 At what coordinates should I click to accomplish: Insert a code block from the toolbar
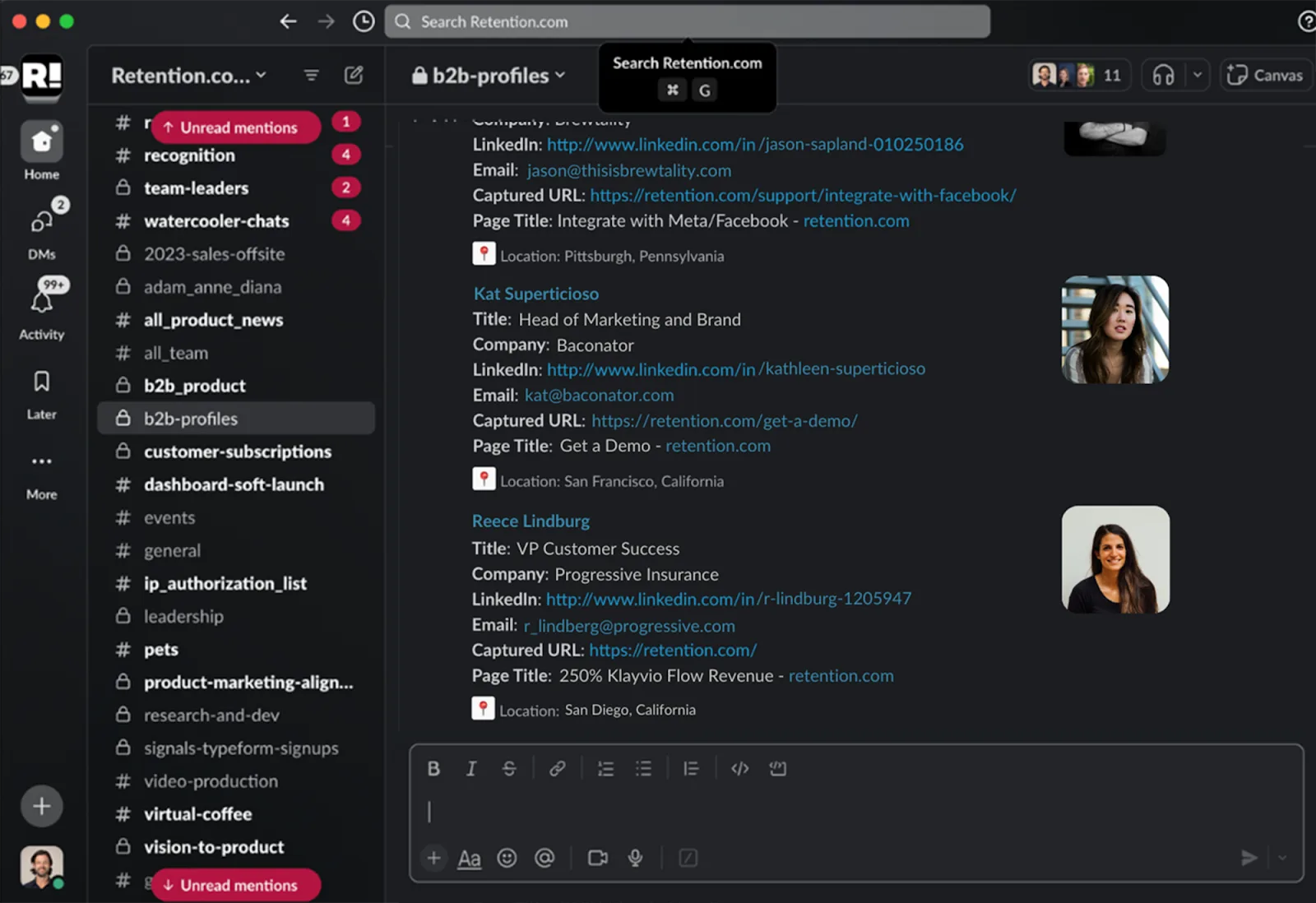coord(777,769)
